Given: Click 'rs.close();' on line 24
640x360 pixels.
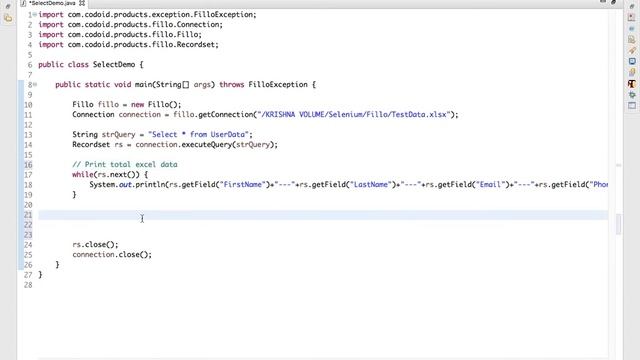Looking at the screenshot, I should [95, 244].
